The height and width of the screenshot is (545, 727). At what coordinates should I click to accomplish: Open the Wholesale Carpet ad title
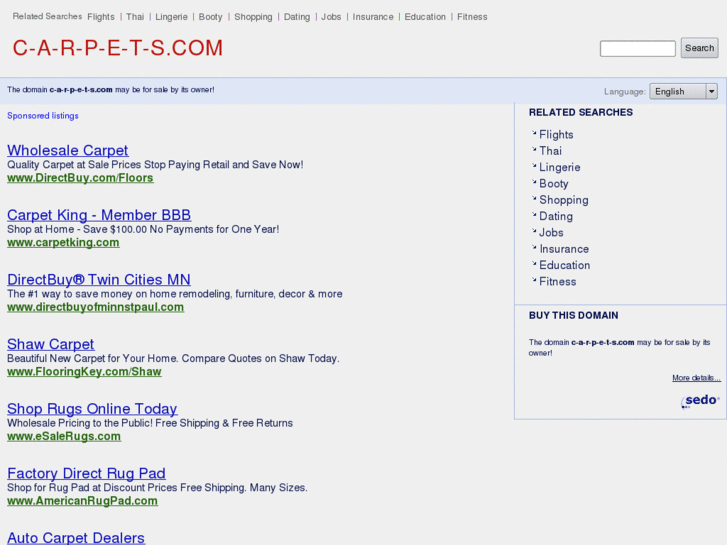68,150
